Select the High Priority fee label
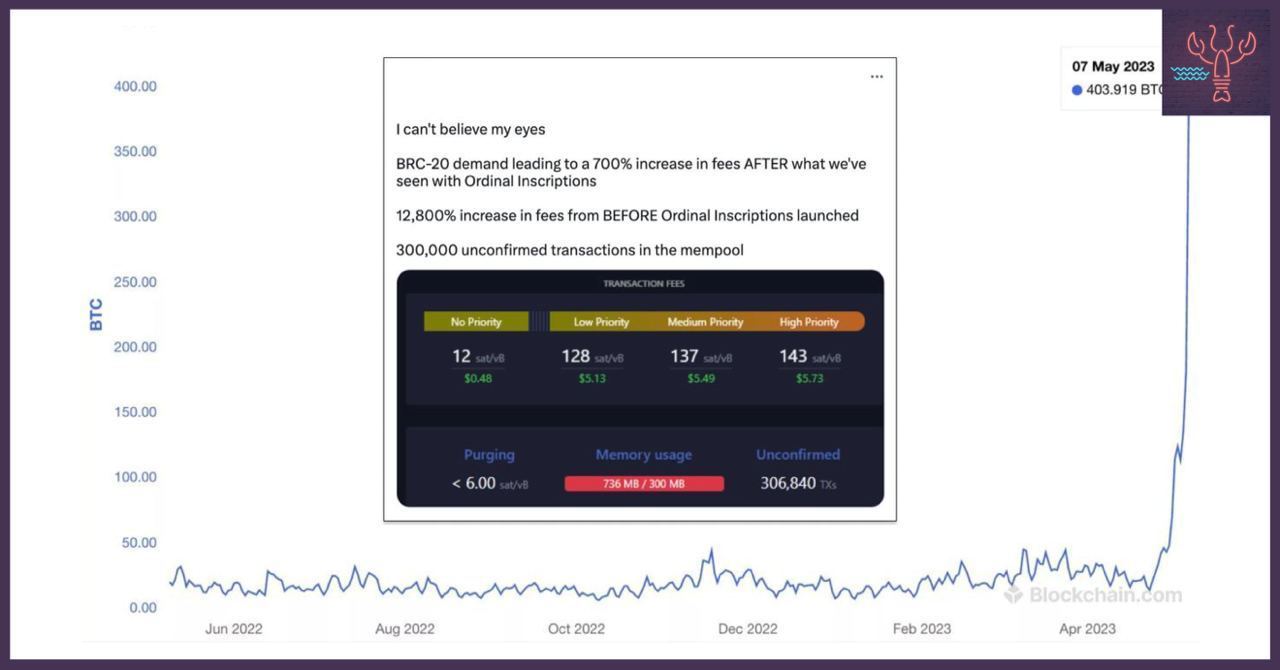 (x=810, y=322)
